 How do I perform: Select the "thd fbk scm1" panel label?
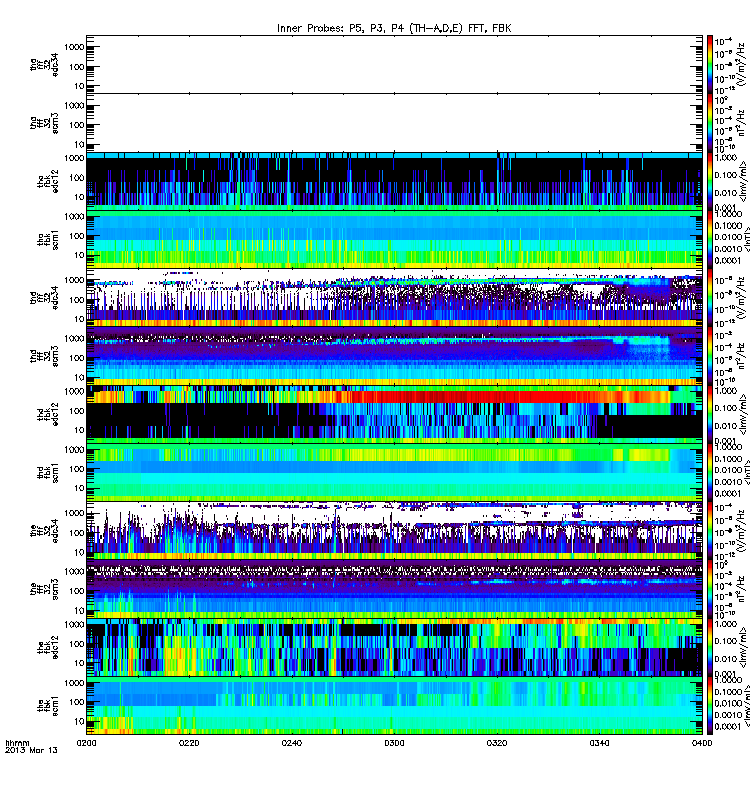(48, 472)
